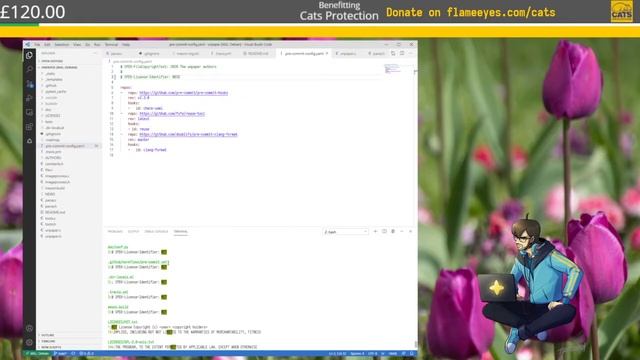Select .pre-commit-config.yaml in explorer tree
This screenshot has width=640, height=360.
pyautogui.click(x=69, y=146)
